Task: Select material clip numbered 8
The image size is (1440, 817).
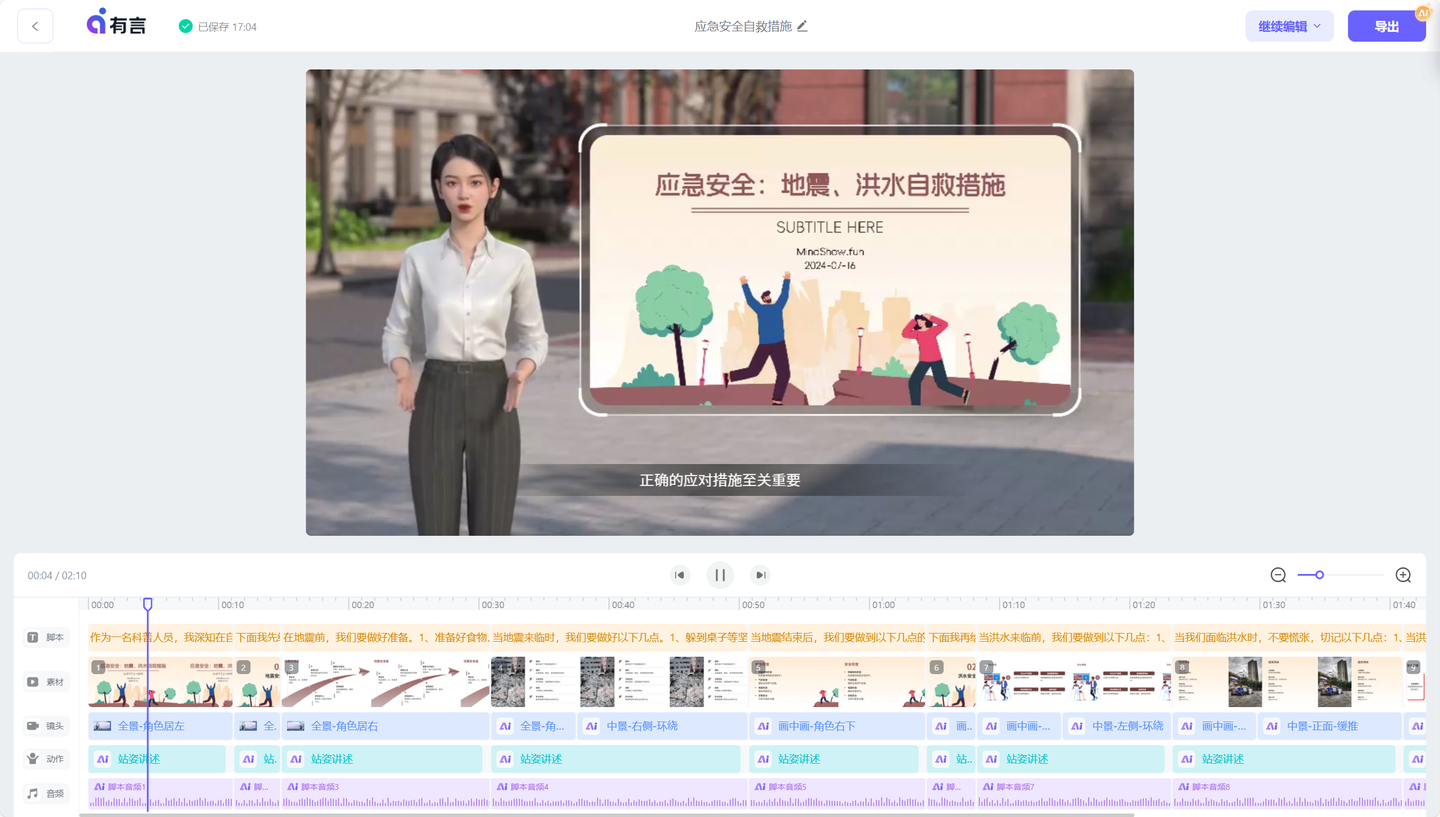Action: coord(1287,682)
